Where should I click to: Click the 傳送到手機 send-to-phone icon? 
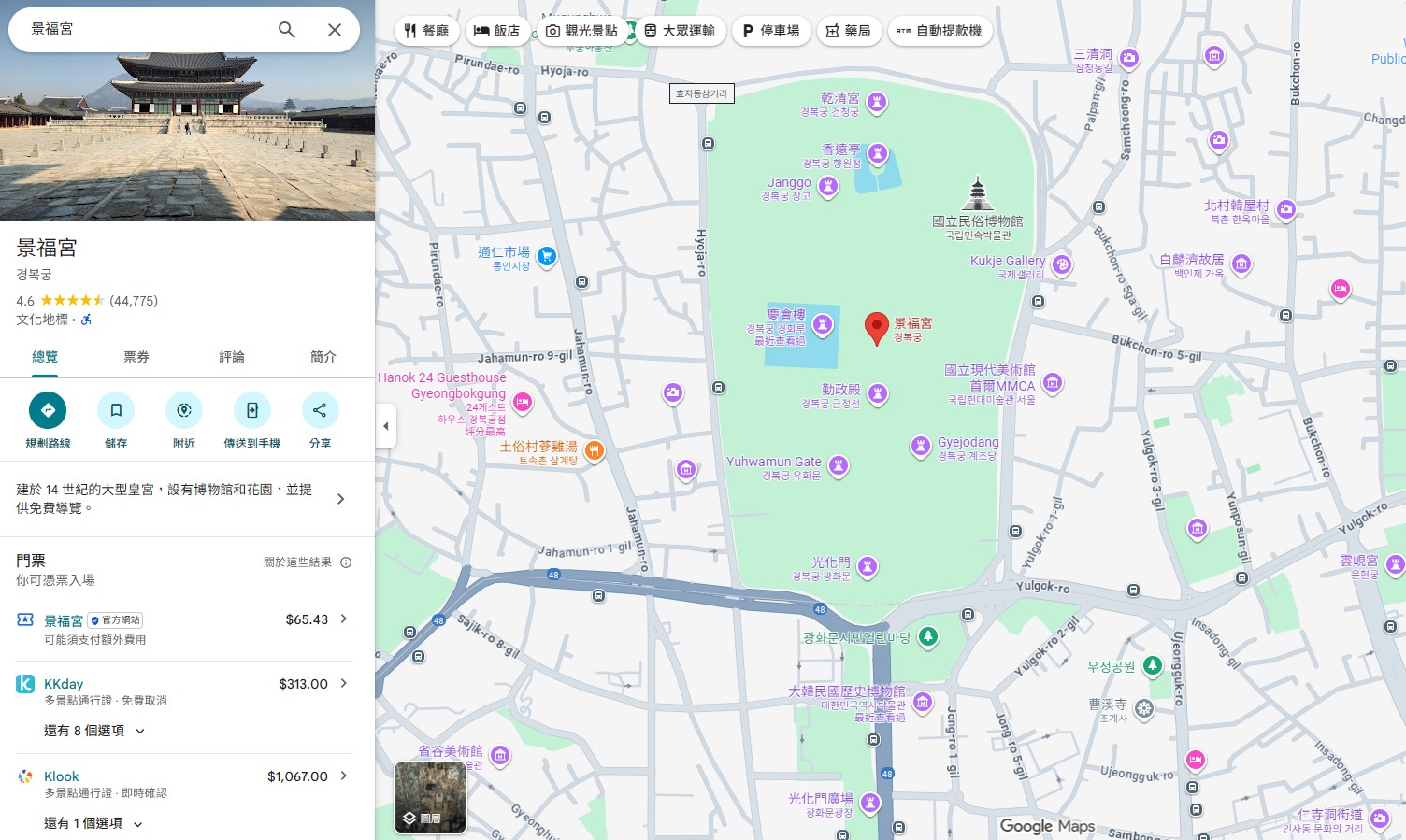tap(252, 410)
